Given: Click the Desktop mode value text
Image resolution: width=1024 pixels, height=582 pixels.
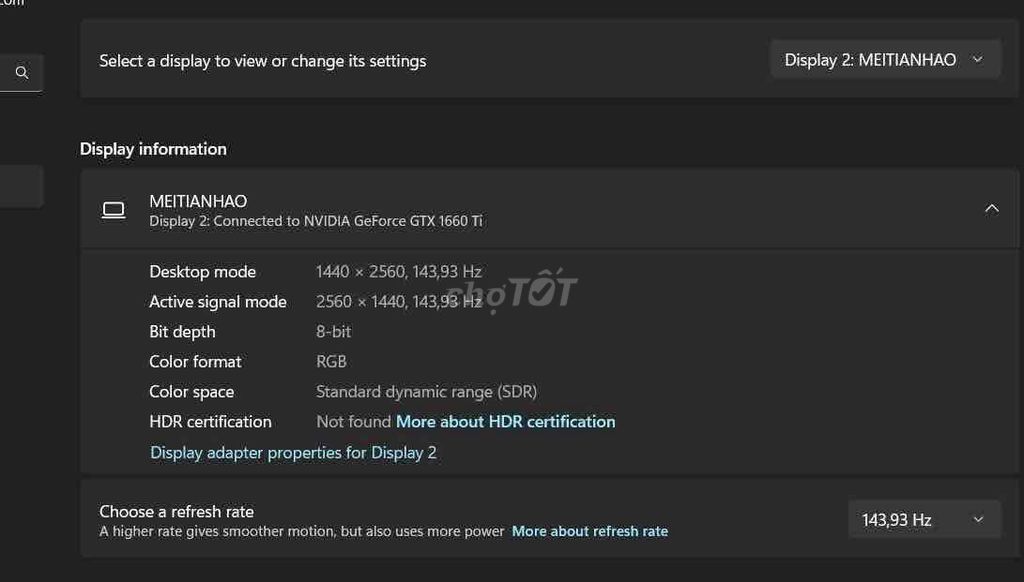Looking at the screenshot, I should [x=398, y=271].
